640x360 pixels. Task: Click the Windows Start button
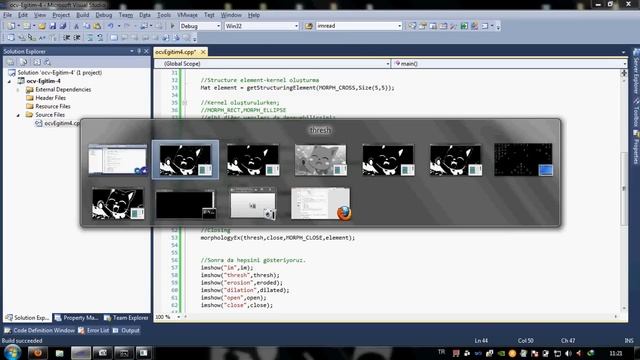click(x=12, y=352)
